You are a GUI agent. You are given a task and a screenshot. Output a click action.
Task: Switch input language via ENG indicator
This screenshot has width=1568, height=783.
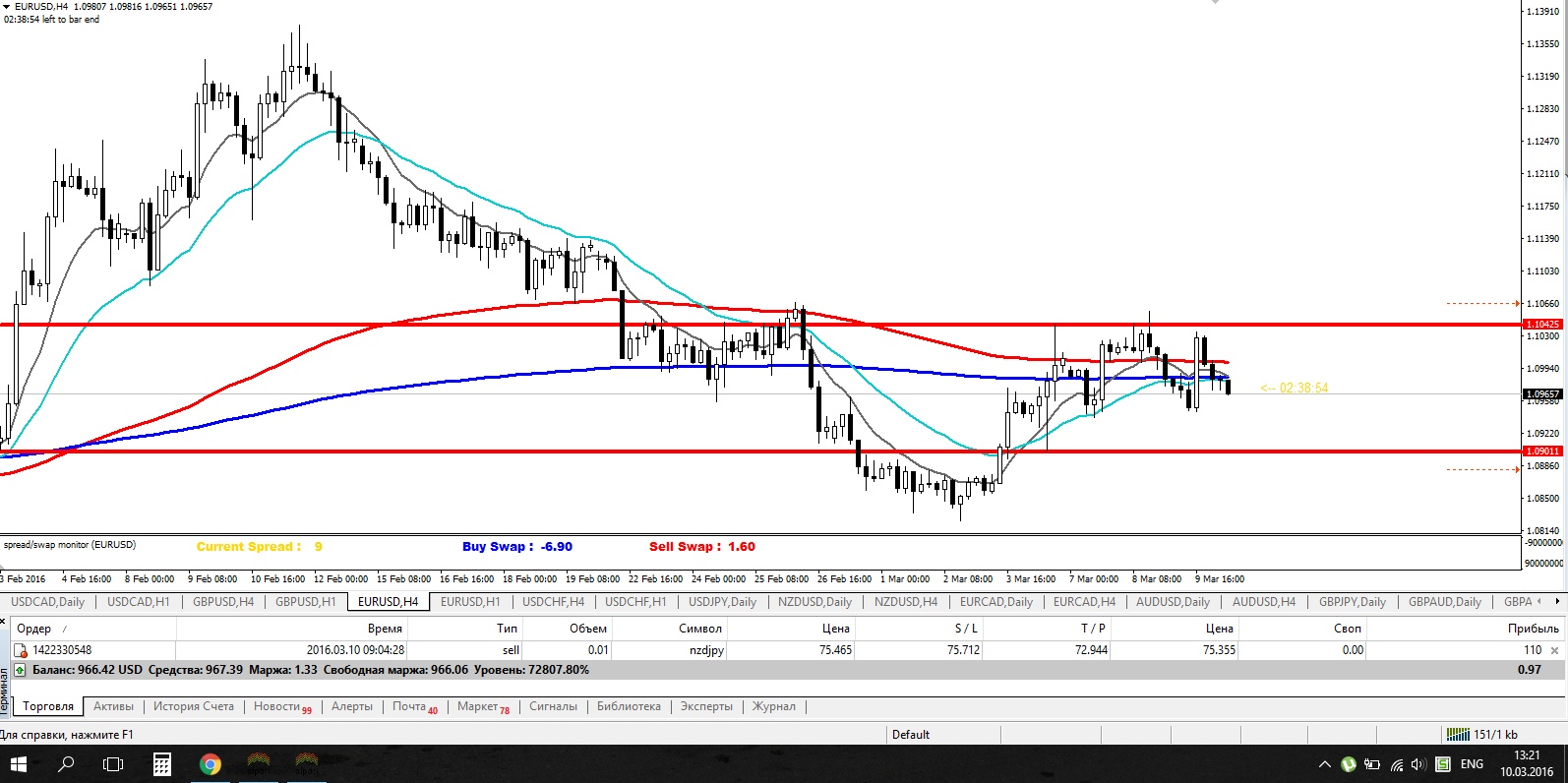pyautogui.click(x=1472, y=764)
